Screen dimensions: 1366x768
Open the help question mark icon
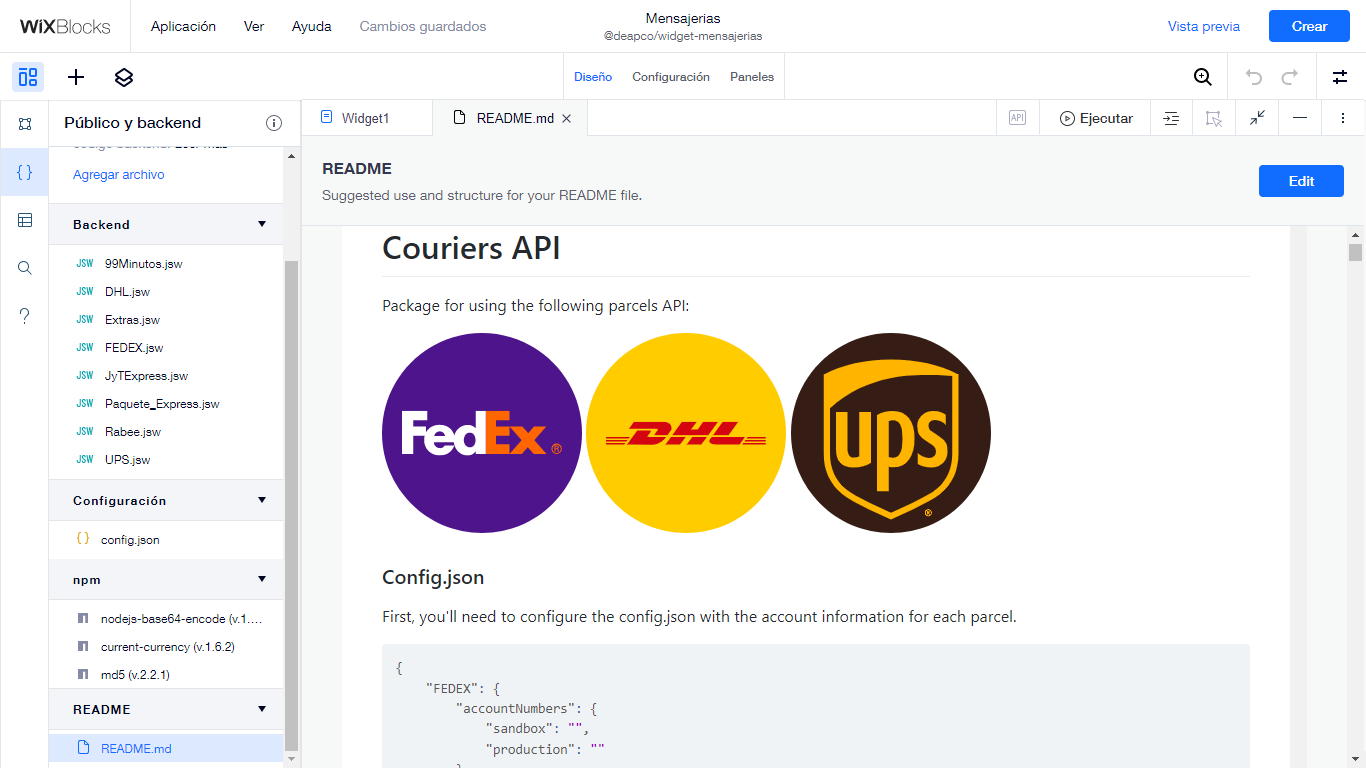coord(25,316)
